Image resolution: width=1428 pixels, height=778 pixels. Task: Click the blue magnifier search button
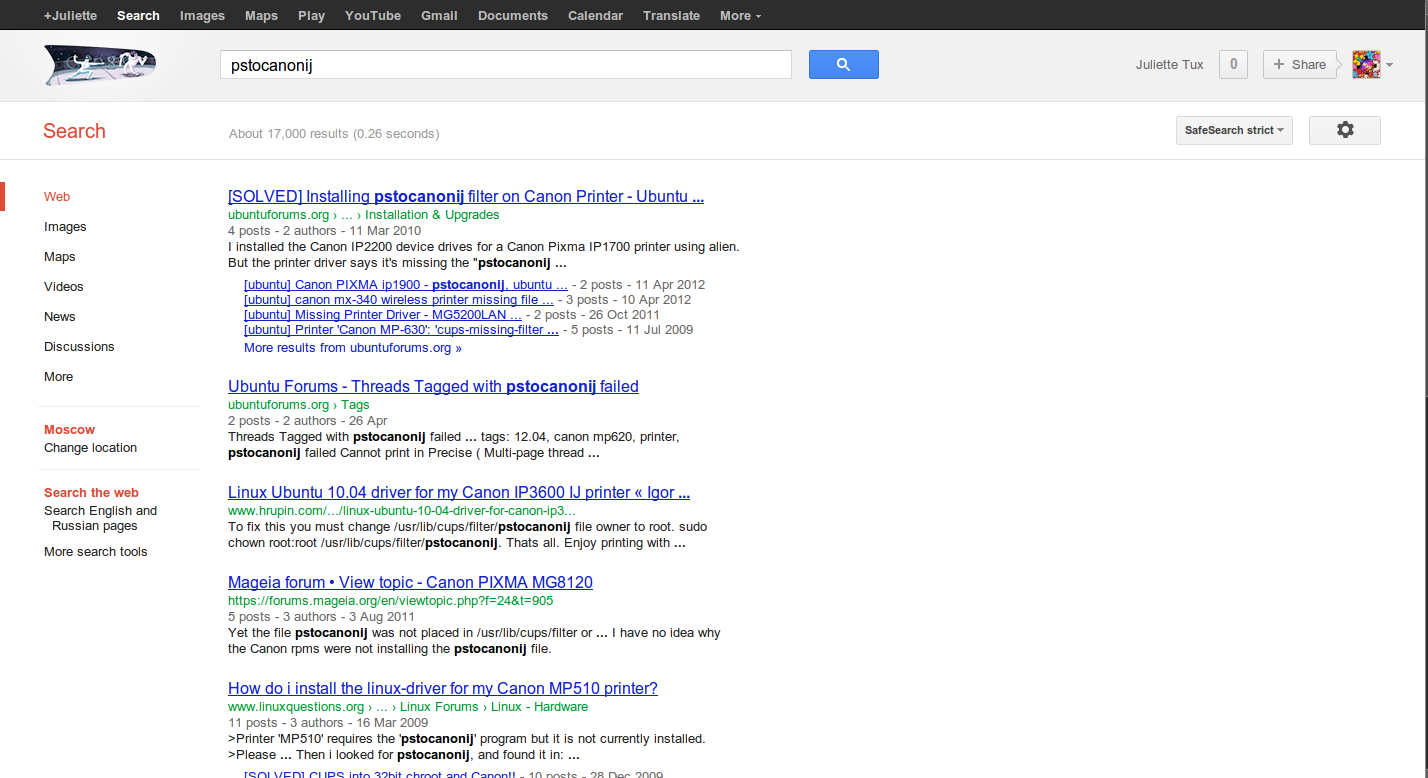tap(843, 64)
